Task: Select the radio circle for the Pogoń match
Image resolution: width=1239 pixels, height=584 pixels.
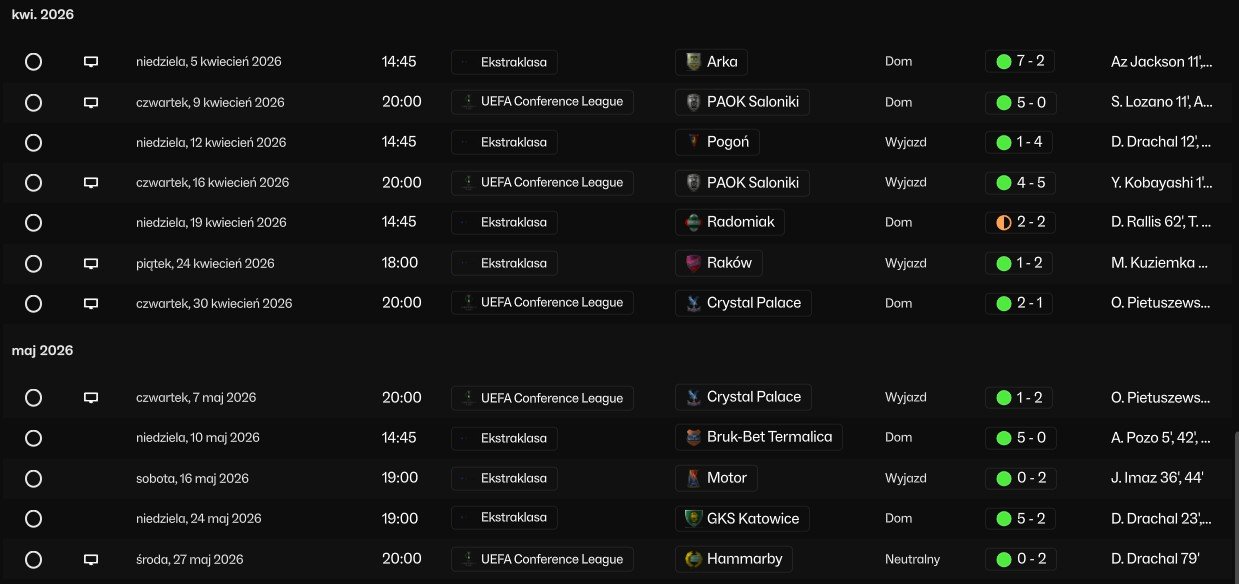Action: click(33, 142)
